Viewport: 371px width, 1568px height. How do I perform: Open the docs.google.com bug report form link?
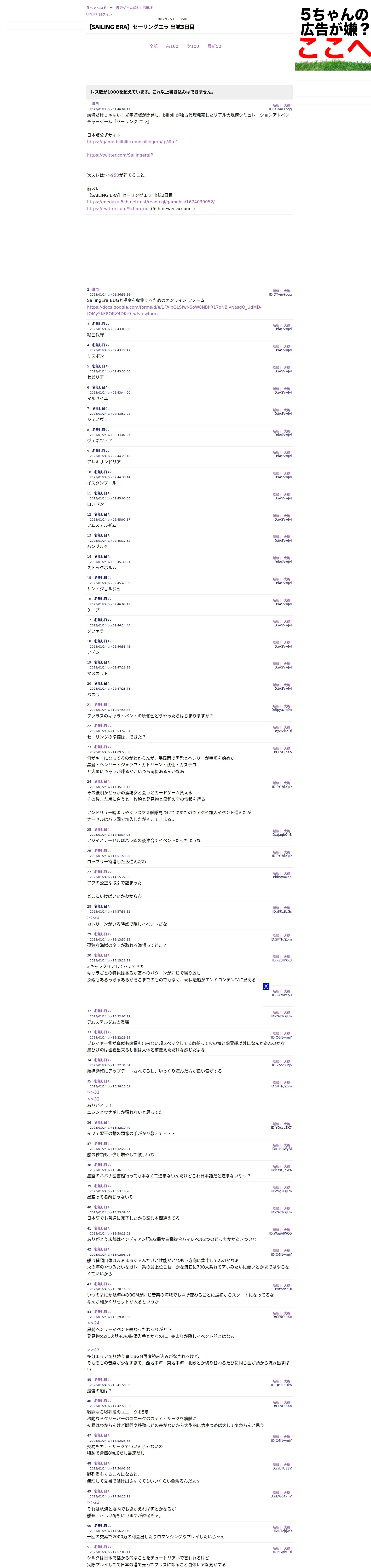[x=174, y=310]
